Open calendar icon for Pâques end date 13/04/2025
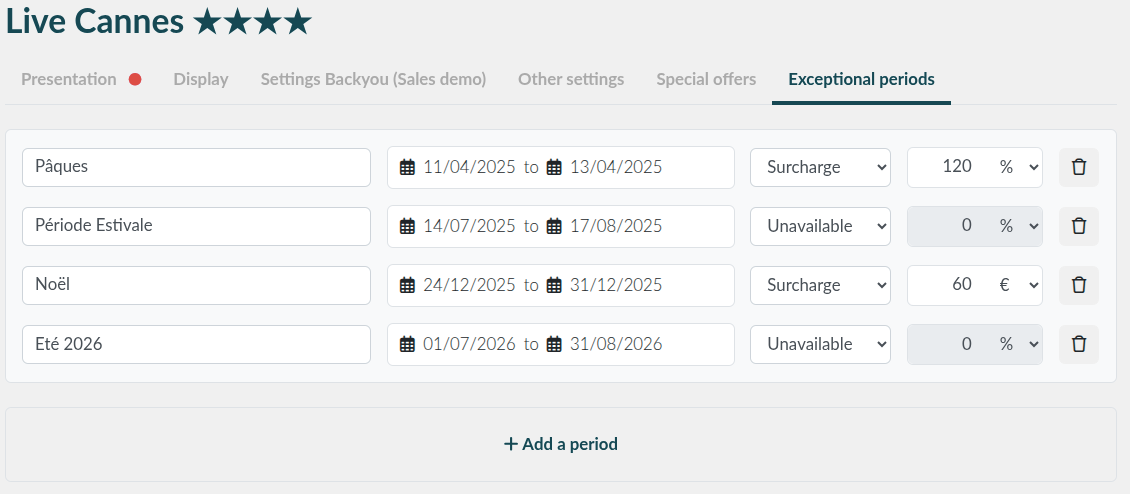The height and width of the screenshot is (494, 1130). [553, 167]
